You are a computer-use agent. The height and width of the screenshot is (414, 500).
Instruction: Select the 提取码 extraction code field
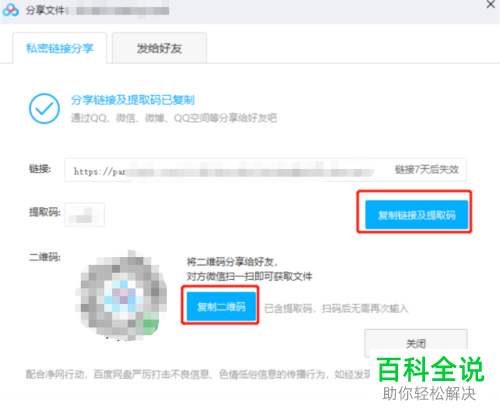pos(84,215)
